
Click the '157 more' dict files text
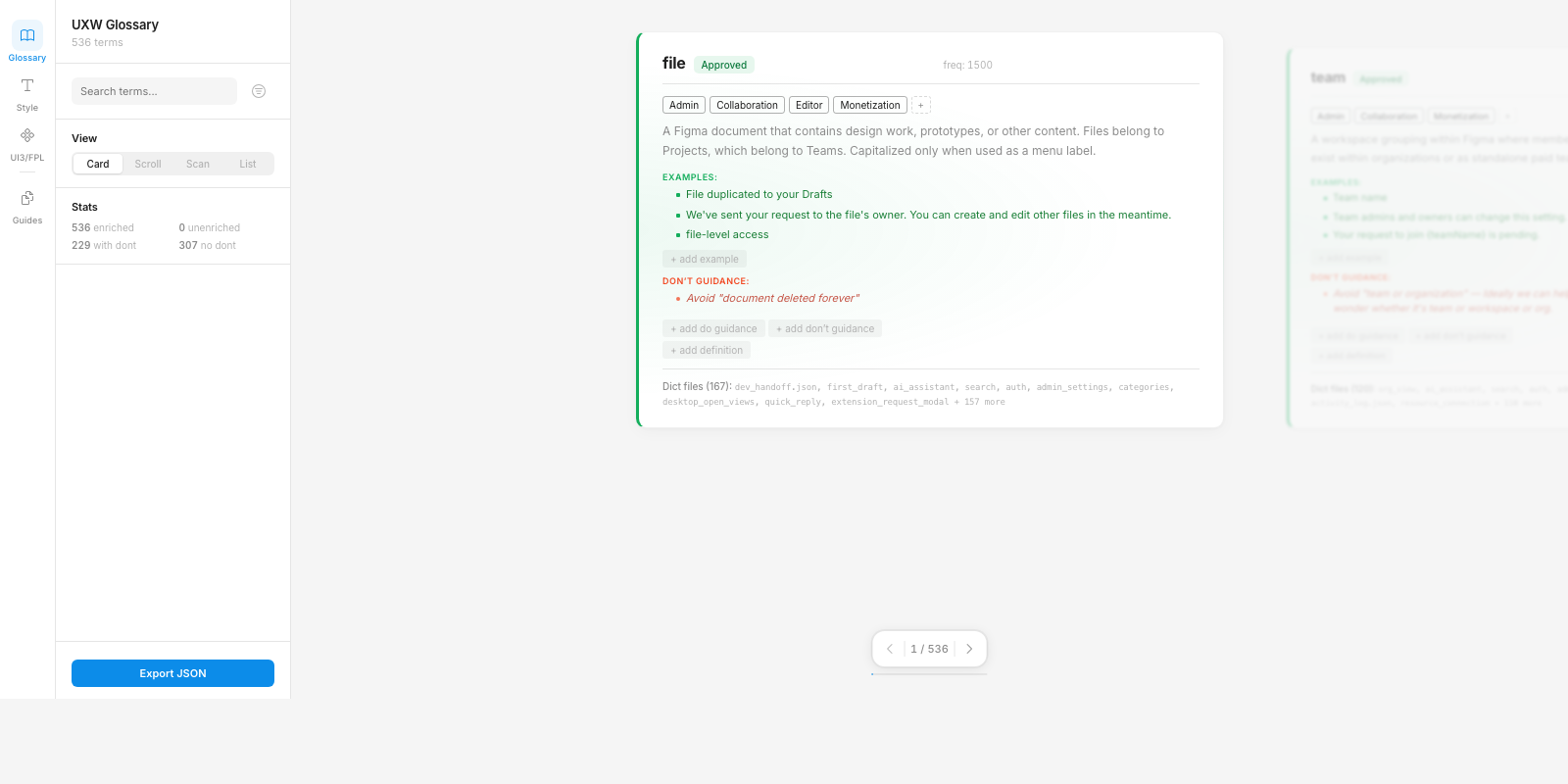point(984,402)
